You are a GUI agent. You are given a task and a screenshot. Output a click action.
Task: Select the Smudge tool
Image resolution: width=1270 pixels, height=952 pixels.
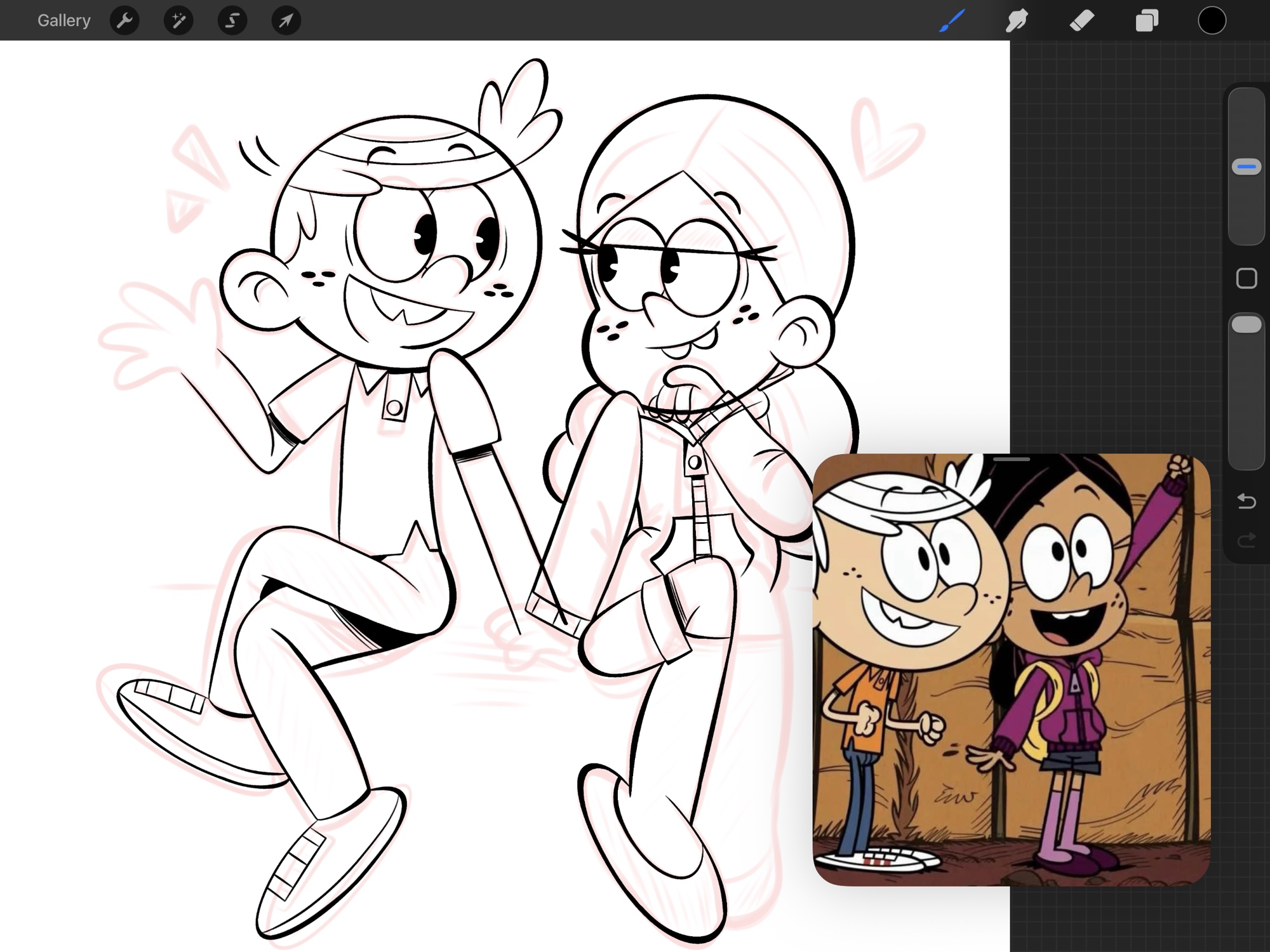click(x=1017, y=20)
